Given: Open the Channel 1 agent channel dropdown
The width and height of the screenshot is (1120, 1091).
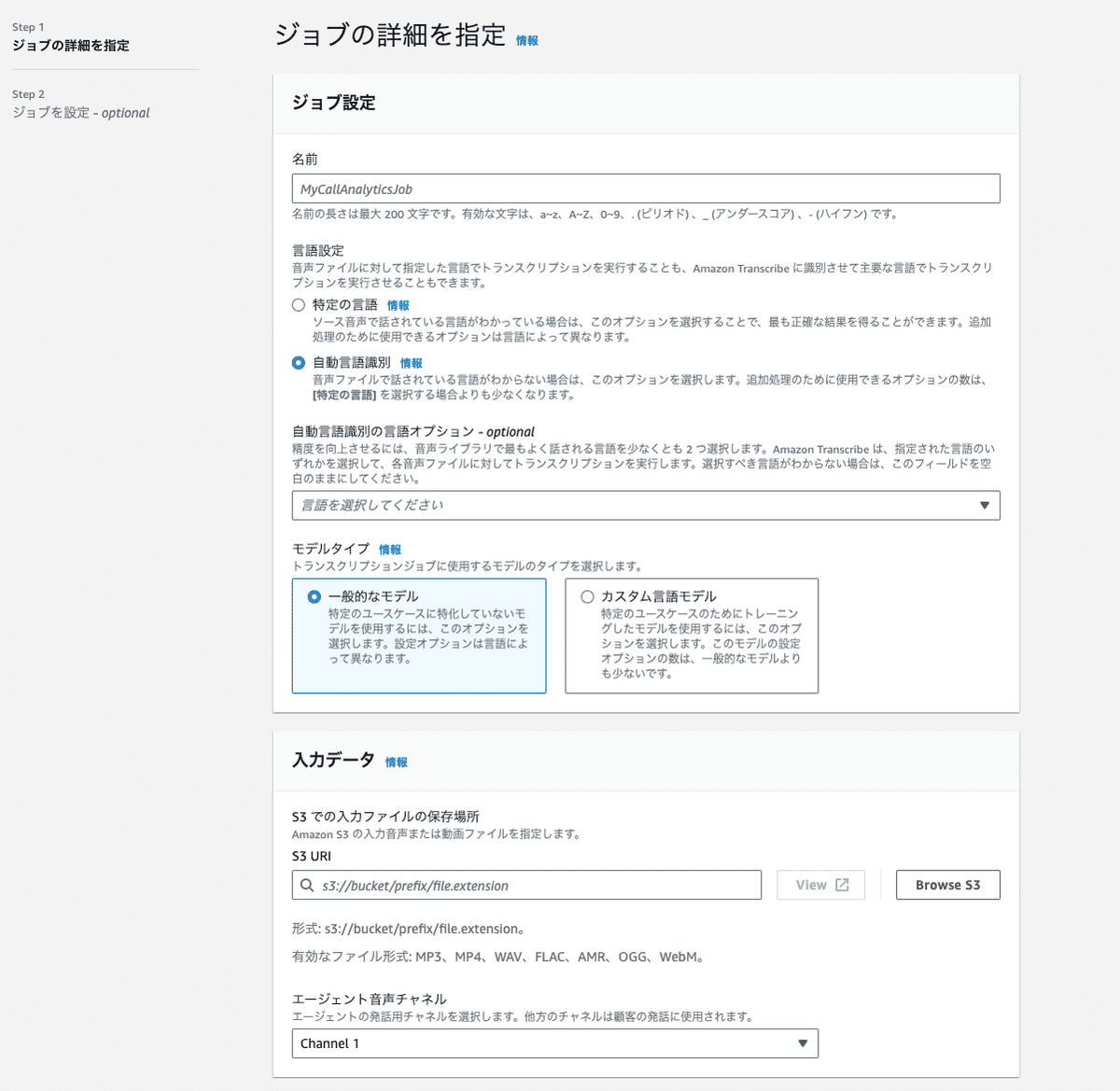Looking at the screenshot, I should pos(555,1043).
